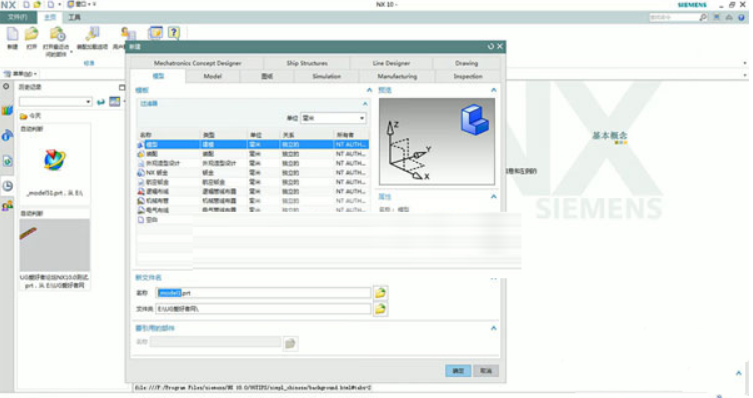This screenshot has height=398, width=753.
Task: Click the Assembly Load Options icon
Action: pos(92,34)
